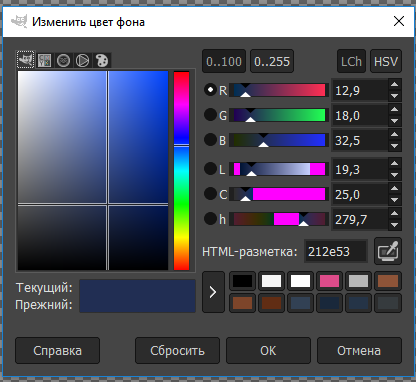Click the L value field showing 19,3
Screen dimensions: 416x382
click(x=360, y=169)
